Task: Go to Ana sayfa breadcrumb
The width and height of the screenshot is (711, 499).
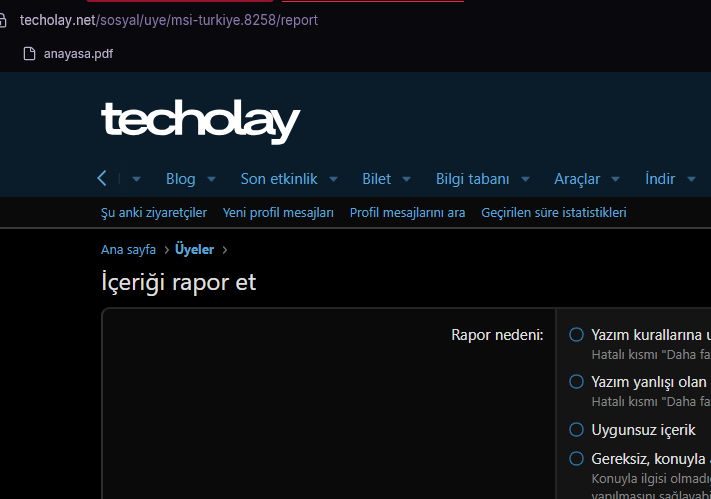Action: [x=128, y=250]
